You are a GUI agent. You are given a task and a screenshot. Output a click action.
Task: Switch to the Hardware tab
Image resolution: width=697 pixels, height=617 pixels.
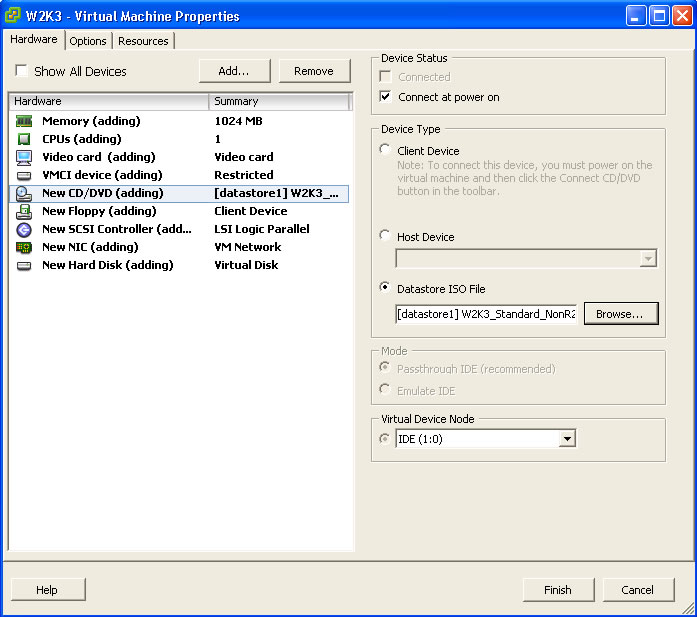pyautogui.click(x=34, y=40)
